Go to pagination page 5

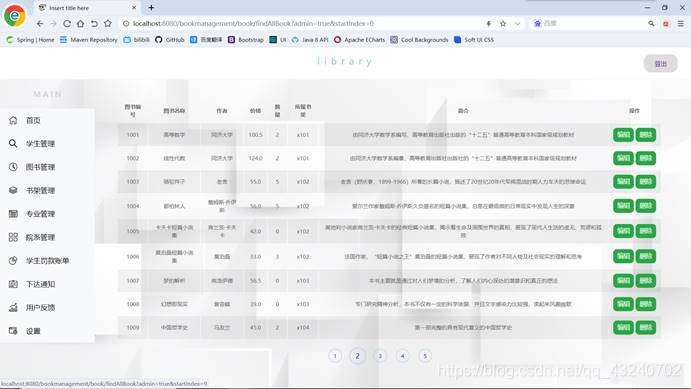click(425, 356)
